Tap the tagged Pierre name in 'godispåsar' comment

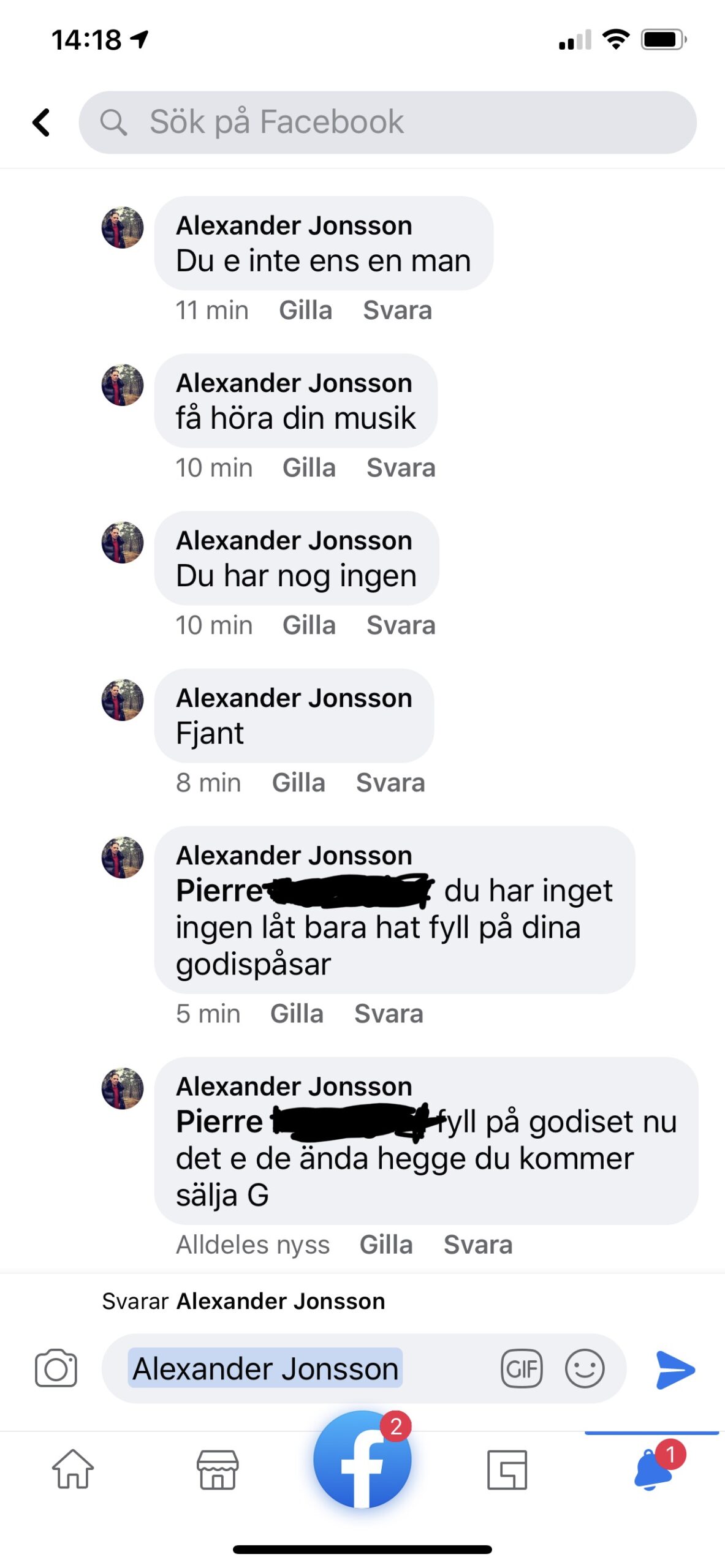[305, 891]
